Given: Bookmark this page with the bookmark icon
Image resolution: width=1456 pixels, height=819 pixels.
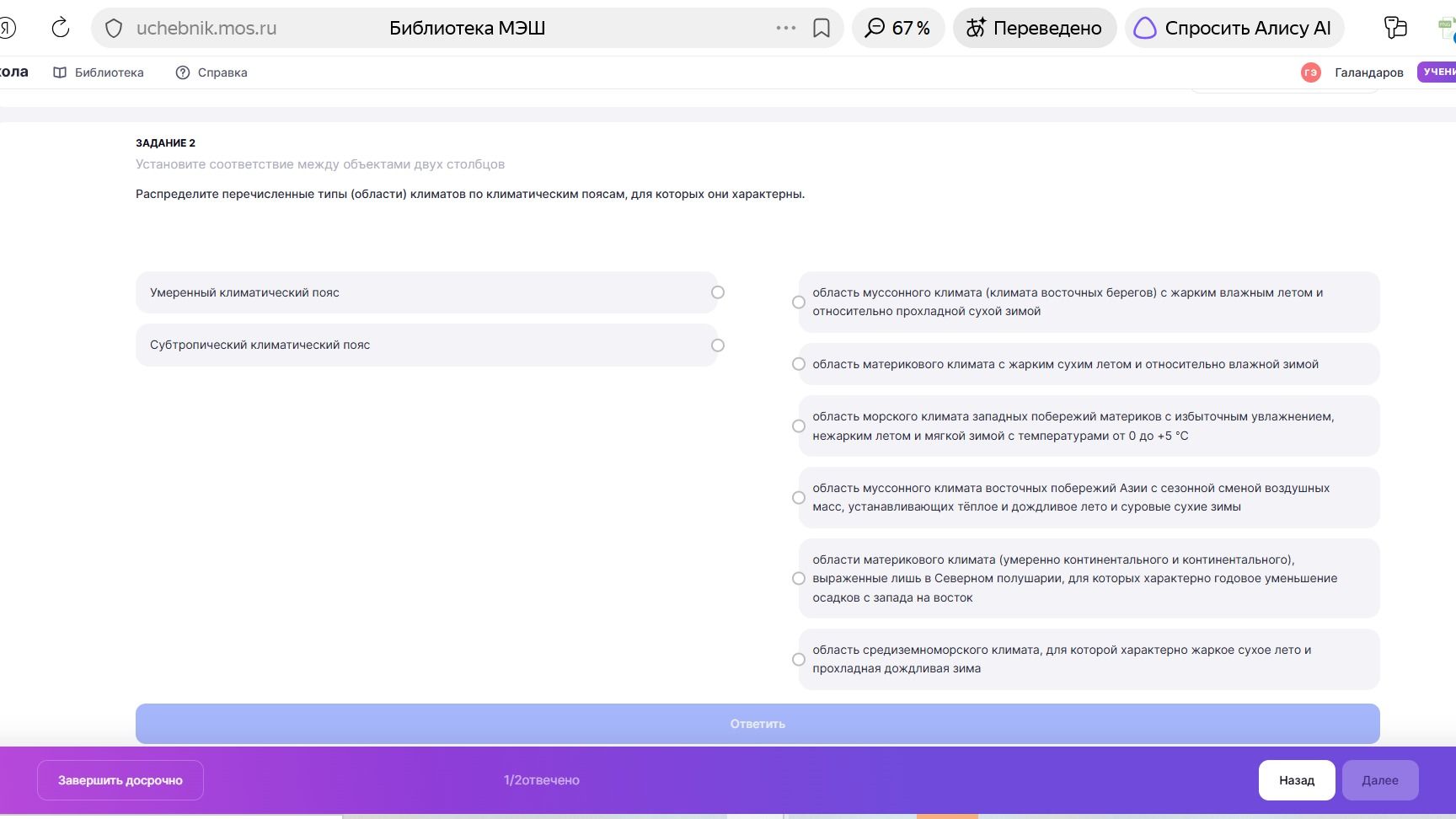Looking at the screenshot, I should 822,29.
